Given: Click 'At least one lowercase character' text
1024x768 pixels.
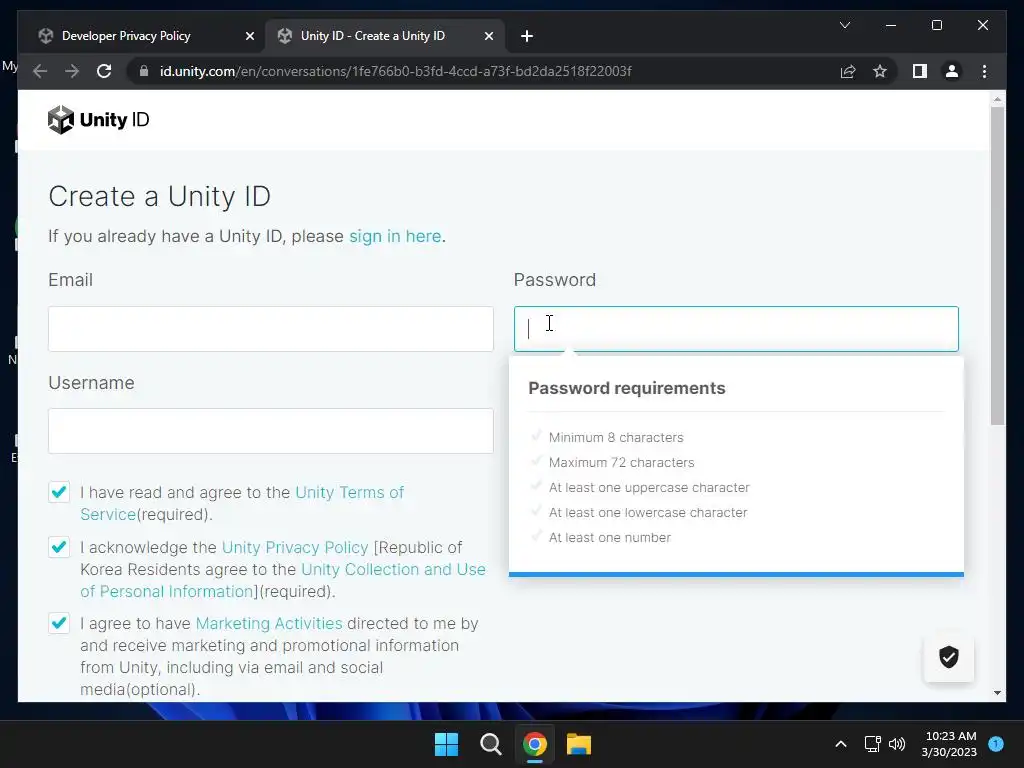Looking at the screenshot, I should (648, 513).
